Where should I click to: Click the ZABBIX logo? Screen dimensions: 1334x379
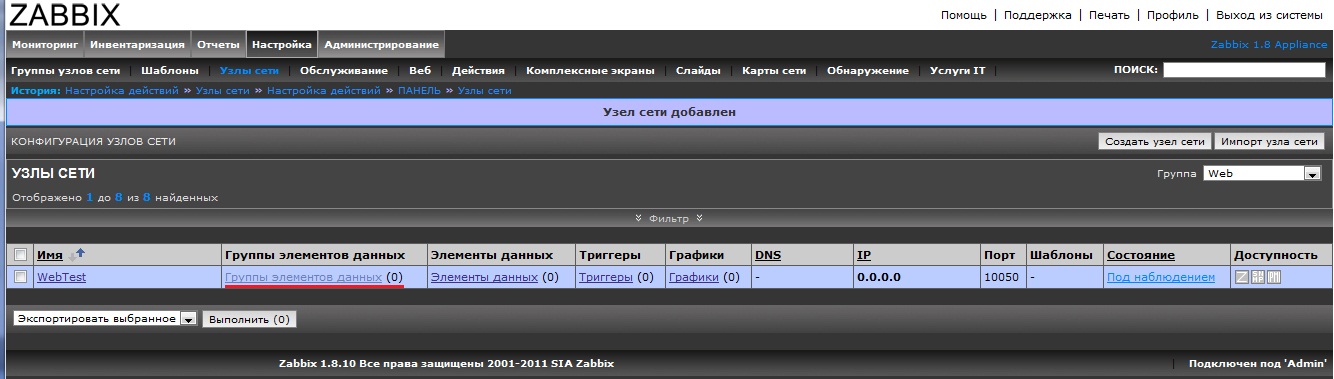(x=64, y=15)
